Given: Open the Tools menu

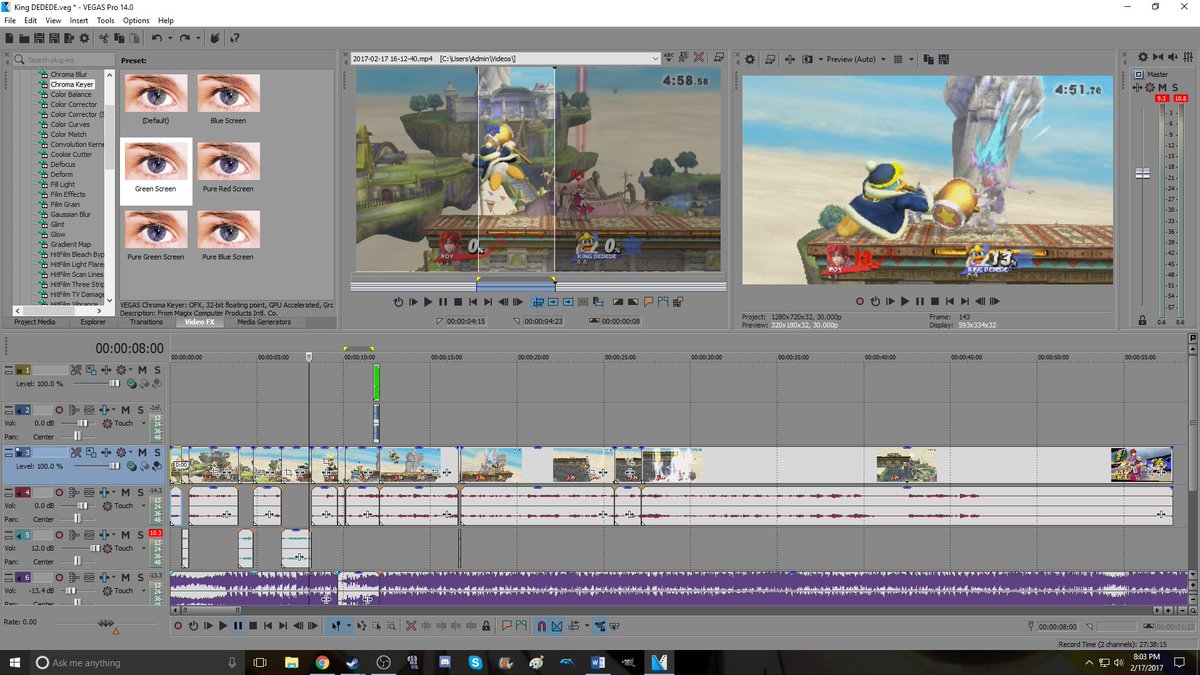Looking at the screenshot, I should click(106, 20).
